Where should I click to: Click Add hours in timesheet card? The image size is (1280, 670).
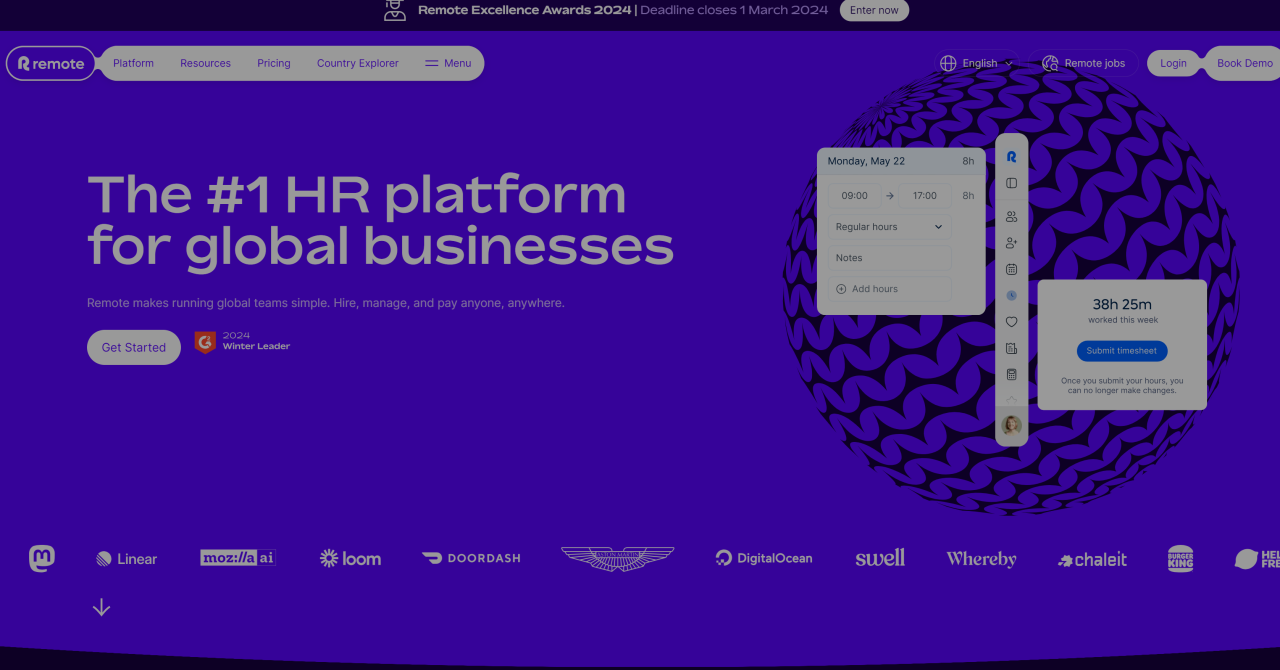point(889,289)
